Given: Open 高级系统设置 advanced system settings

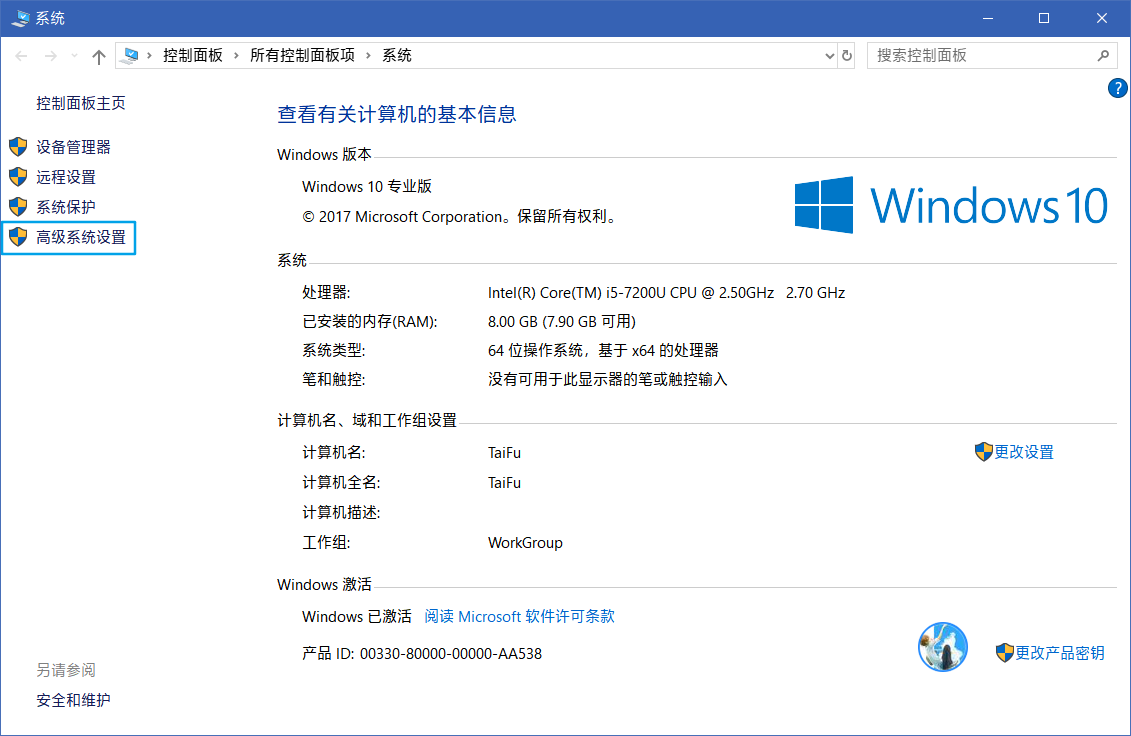Looking at the screenshot, I should 81,237.
